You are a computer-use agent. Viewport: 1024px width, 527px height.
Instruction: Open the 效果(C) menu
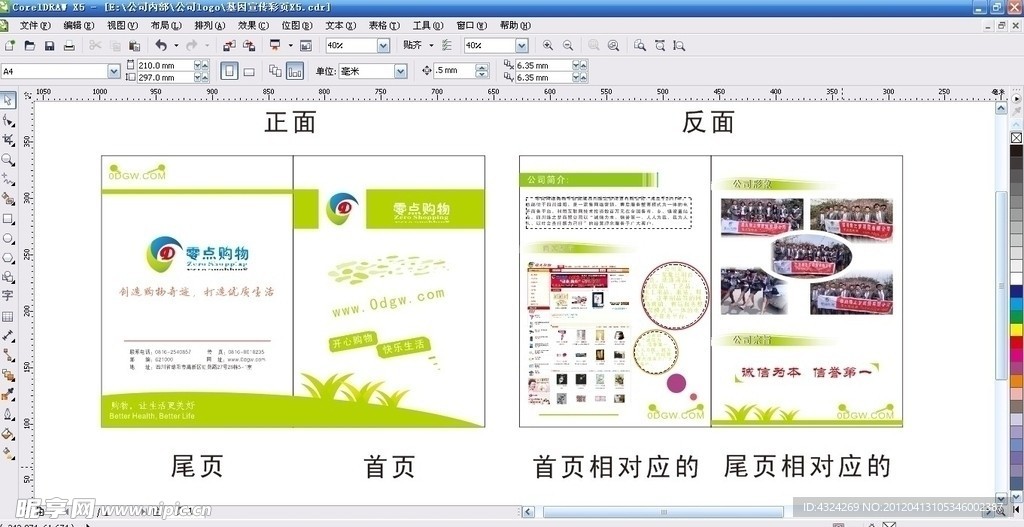253,25
